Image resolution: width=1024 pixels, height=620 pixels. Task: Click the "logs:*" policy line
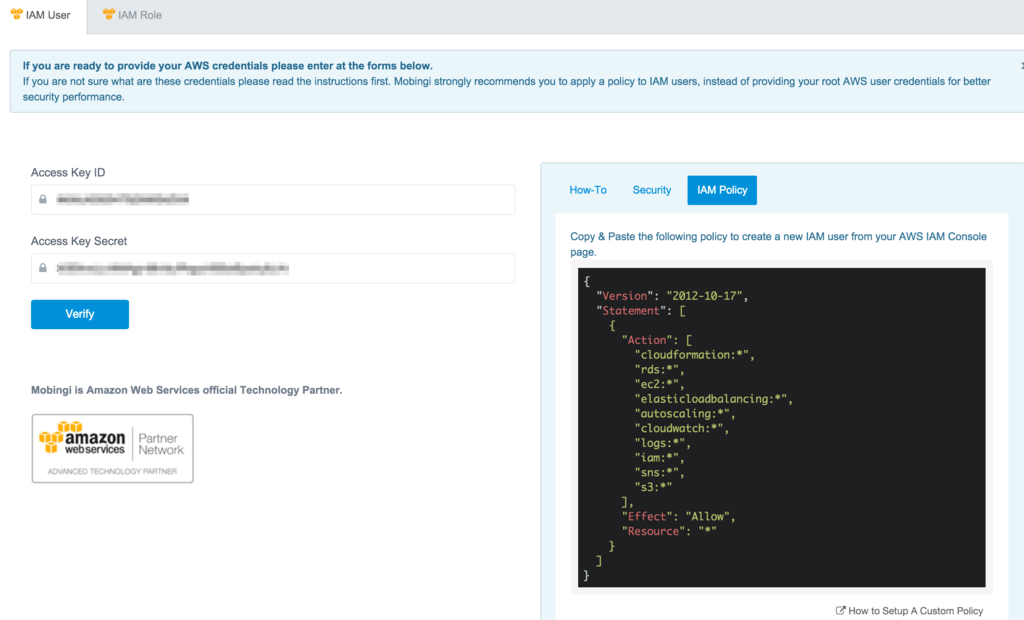tap(663, 443)
